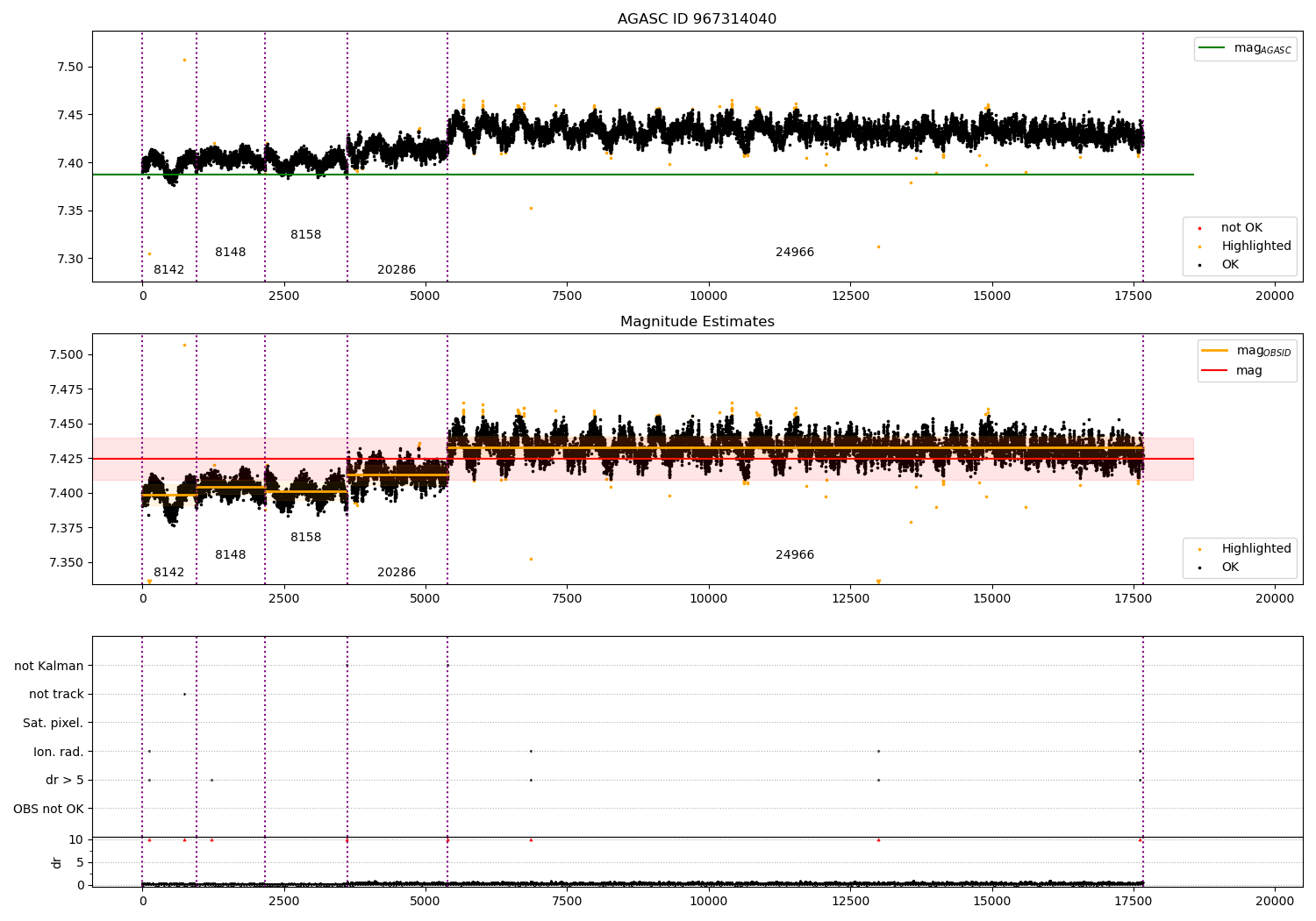Click the "10" tick on the dr axis
The width and height of the screenshot is (1316, 921).
[76, 839]
